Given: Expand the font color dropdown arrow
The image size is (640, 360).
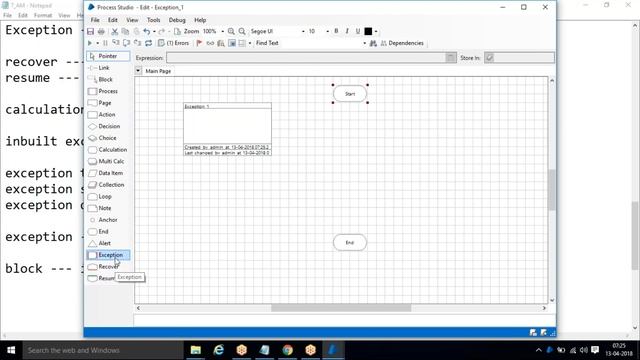Looking at the screenshot, I should click(x=376, y=31).
